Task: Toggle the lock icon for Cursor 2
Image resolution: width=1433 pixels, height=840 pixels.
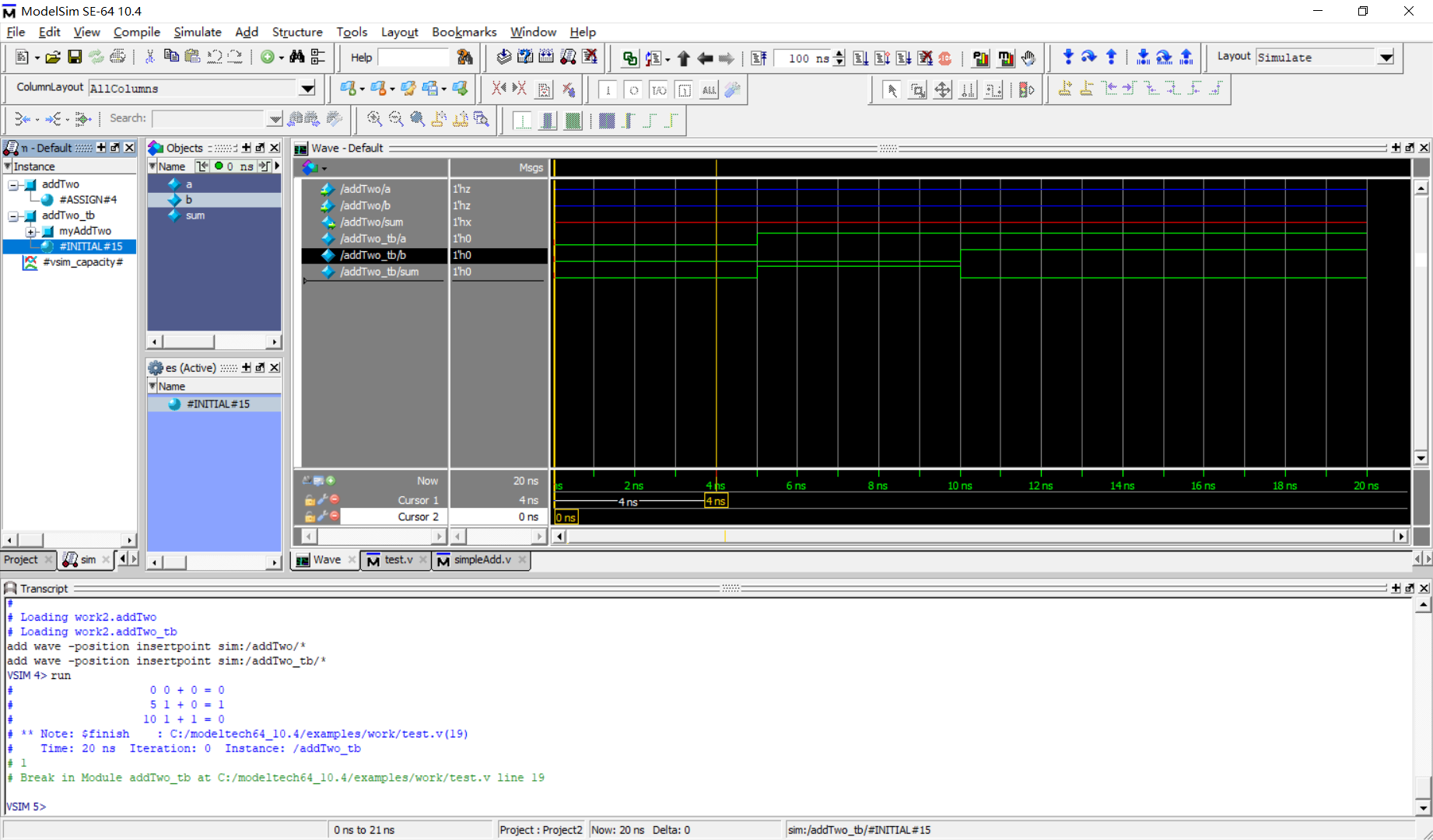Action: [310, 516]
